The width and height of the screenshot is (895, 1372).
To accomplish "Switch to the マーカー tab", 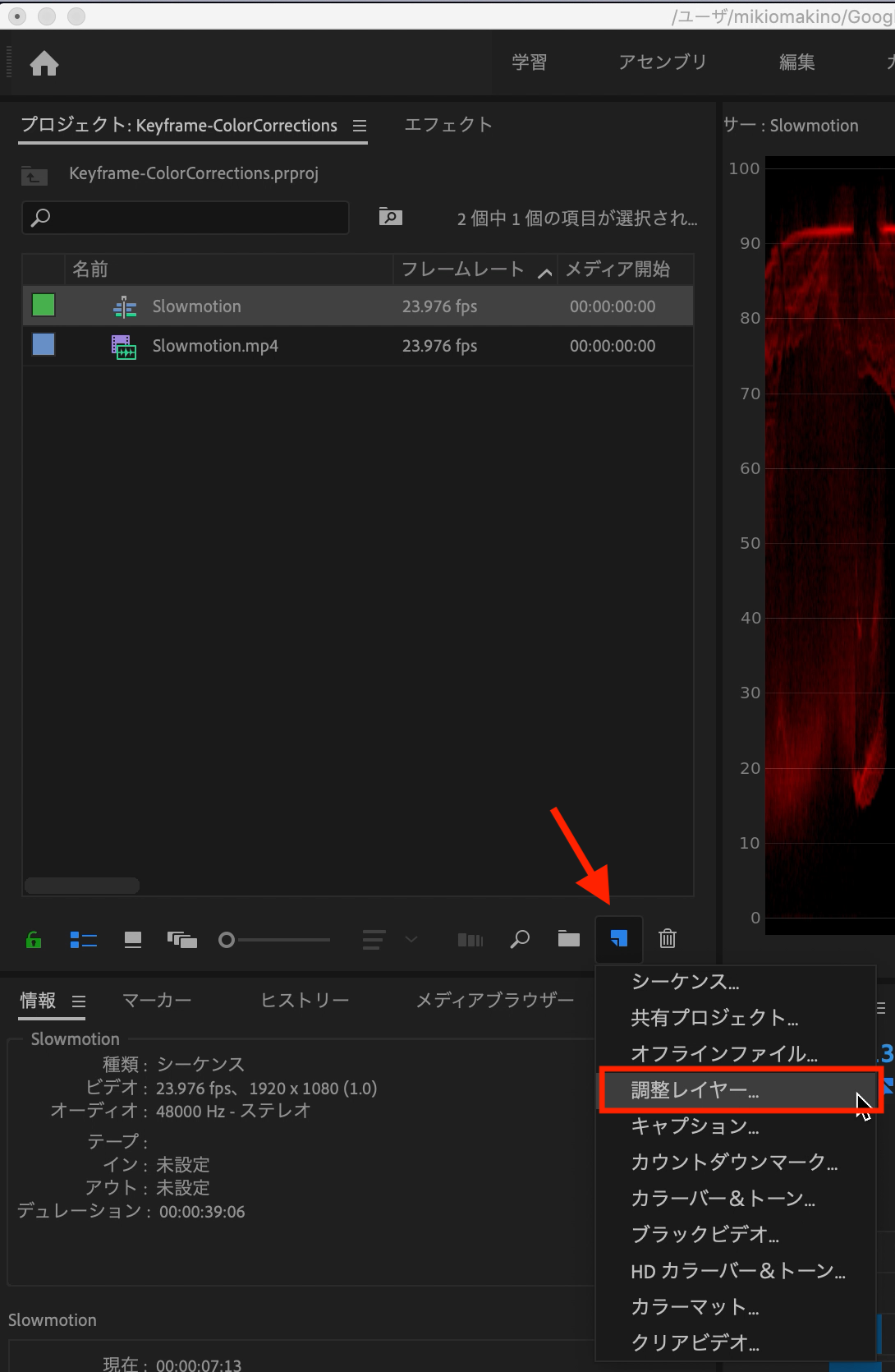I will tap(157, 1001).
